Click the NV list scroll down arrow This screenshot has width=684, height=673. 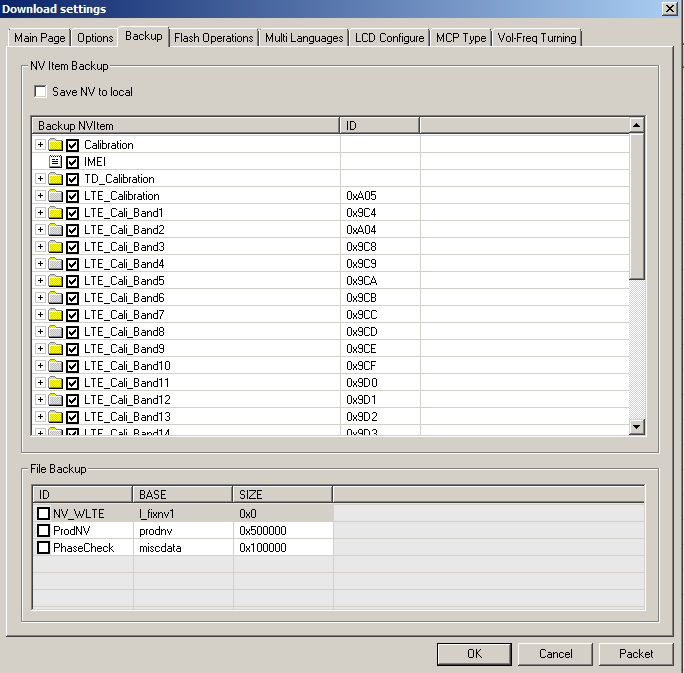pyautogui.click(x=636, y=427)
